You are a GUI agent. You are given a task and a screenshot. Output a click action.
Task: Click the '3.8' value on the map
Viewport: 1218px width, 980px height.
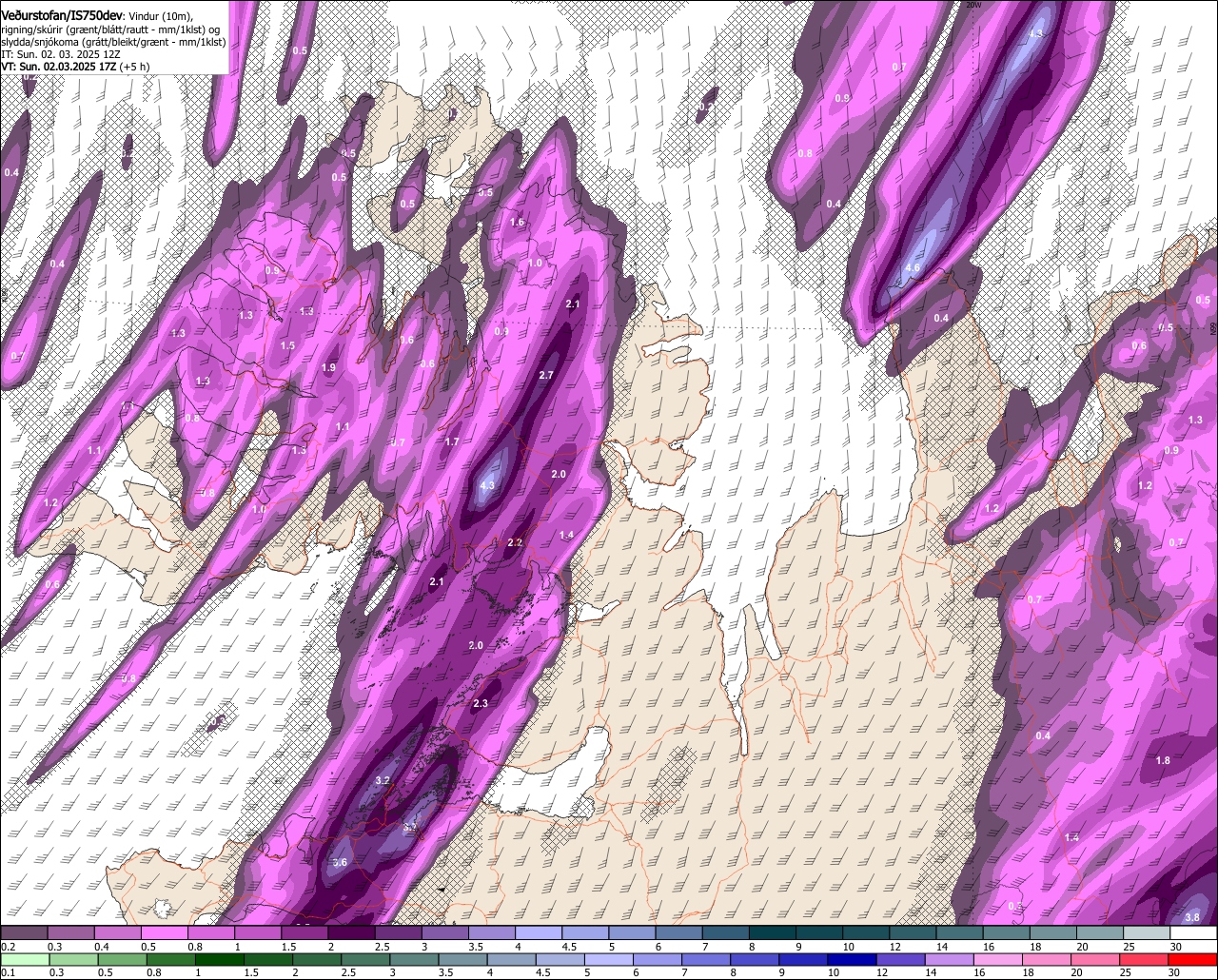pos(1192,917)
